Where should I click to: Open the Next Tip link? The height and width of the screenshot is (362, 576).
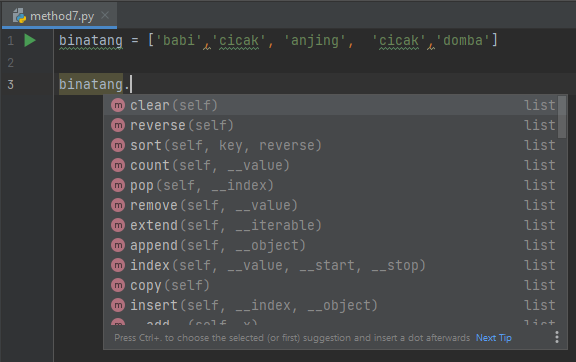494,338
